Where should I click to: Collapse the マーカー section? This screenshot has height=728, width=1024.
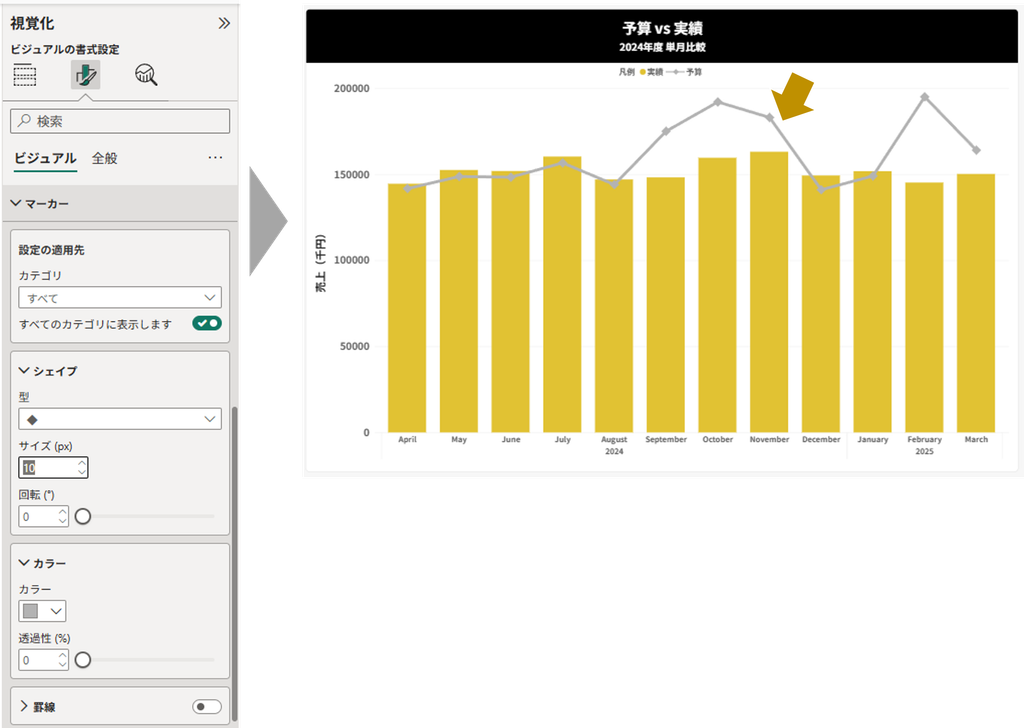click(x=16, y=204)
